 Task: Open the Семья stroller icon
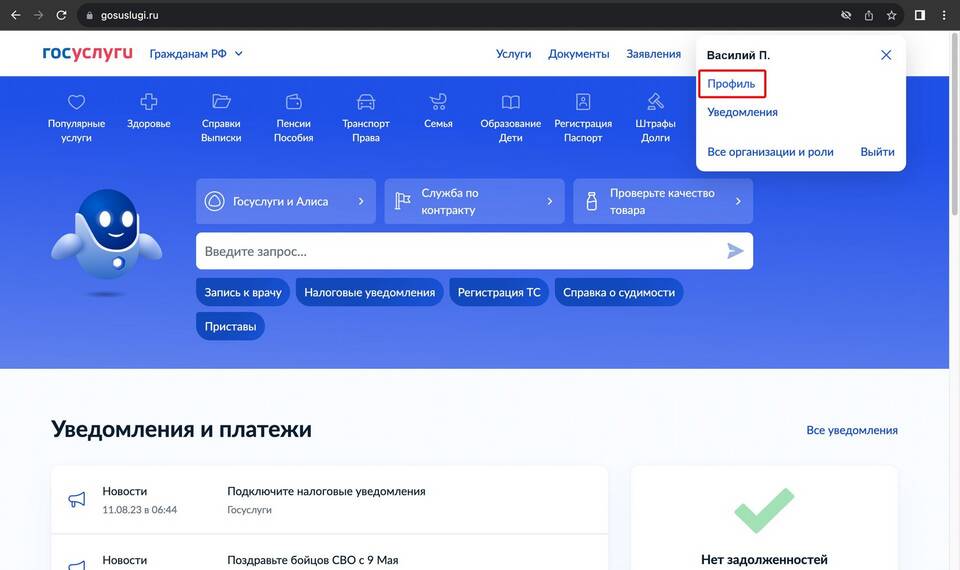click(x=438, y=102)
